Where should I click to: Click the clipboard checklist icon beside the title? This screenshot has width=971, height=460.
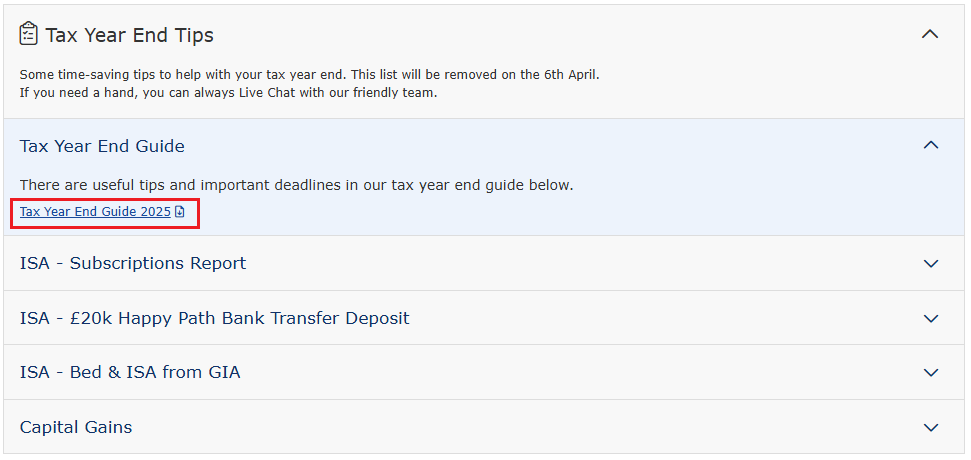28,34
